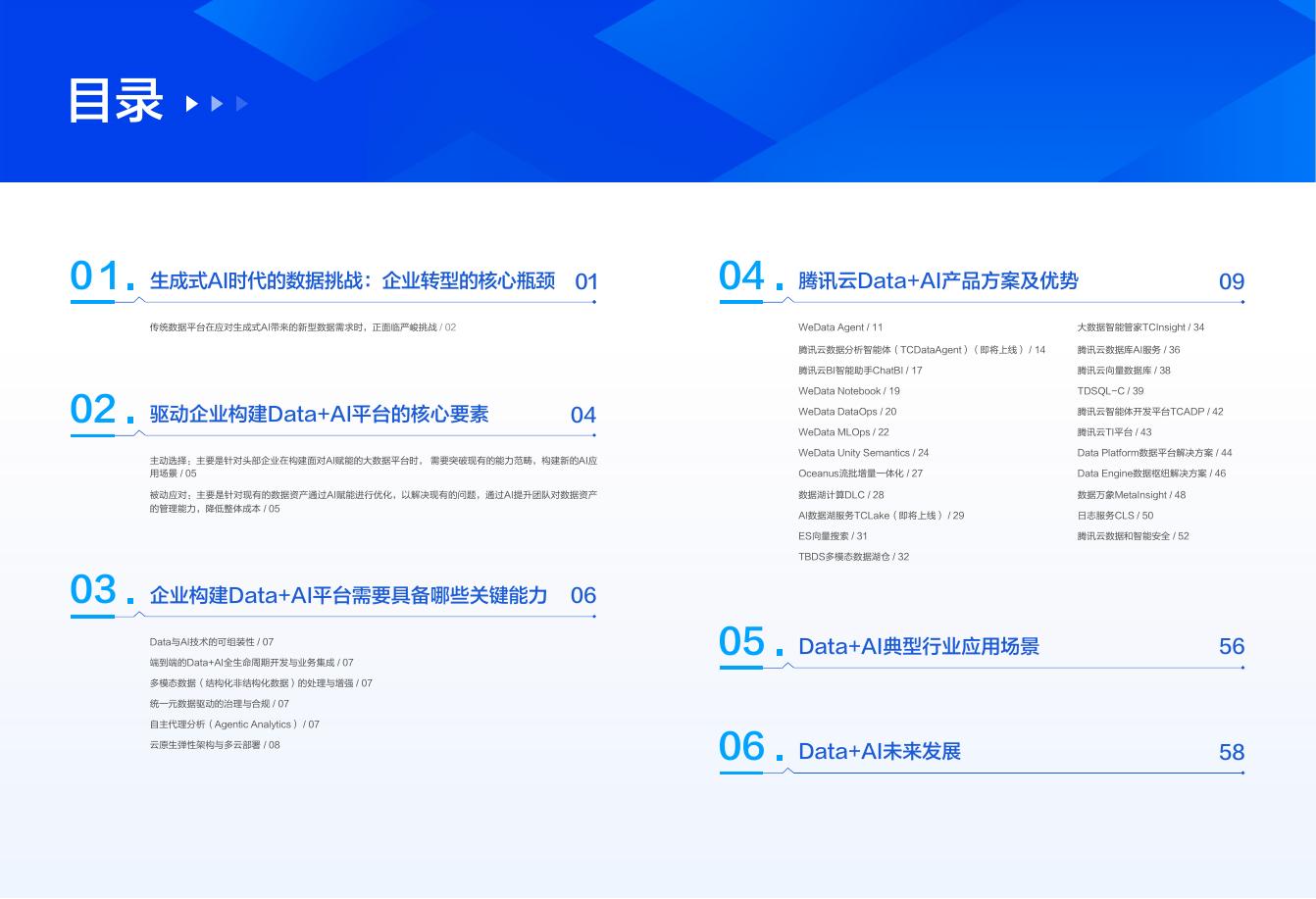Screen dimensions: 1316x899
Task: Select entry 统一元数据驱动的治理与合规
Action: tap(220, 704)
